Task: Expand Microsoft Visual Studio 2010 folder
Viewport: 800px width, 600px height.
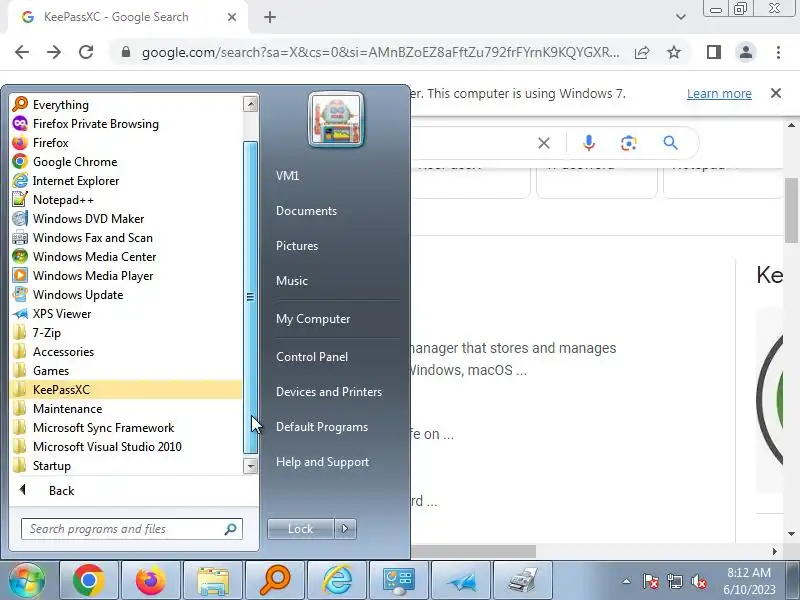Action: point(126,447)
